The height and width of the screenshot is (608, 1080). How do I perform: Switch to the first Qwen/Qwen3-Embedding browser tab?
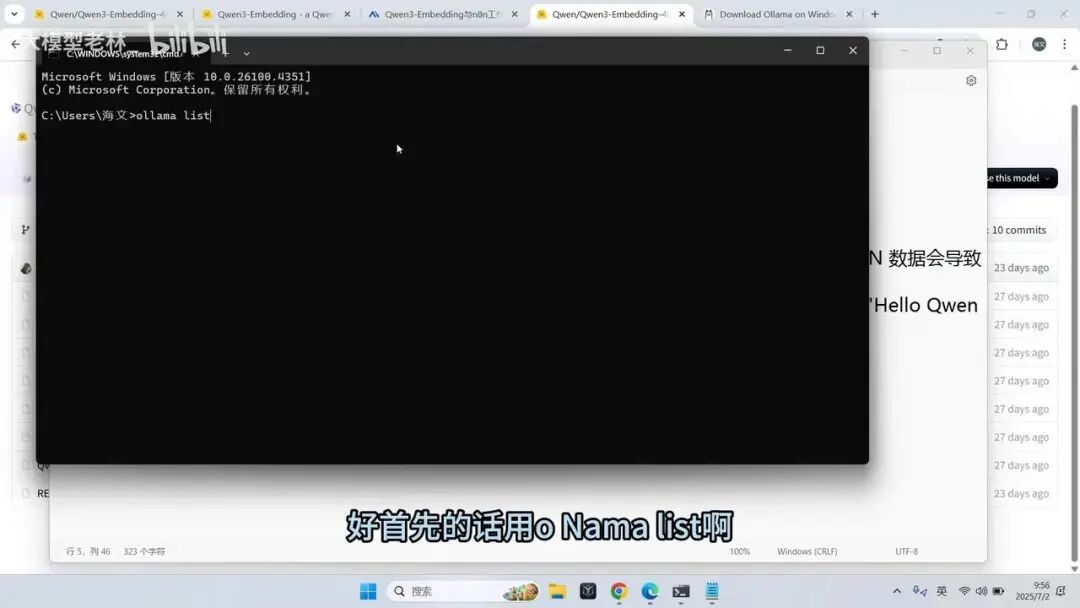coord(107,14)
